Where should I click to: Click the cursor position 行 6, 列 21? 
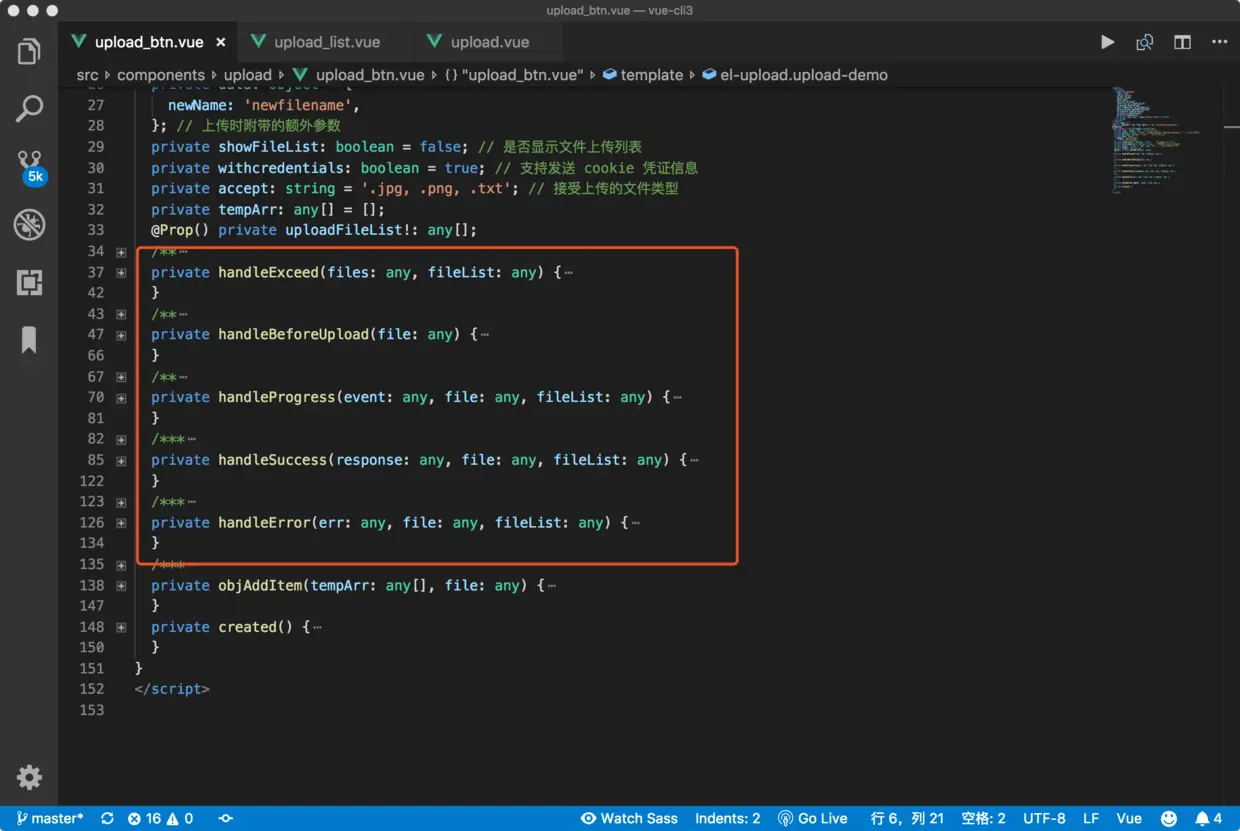(x=907, y=818)
